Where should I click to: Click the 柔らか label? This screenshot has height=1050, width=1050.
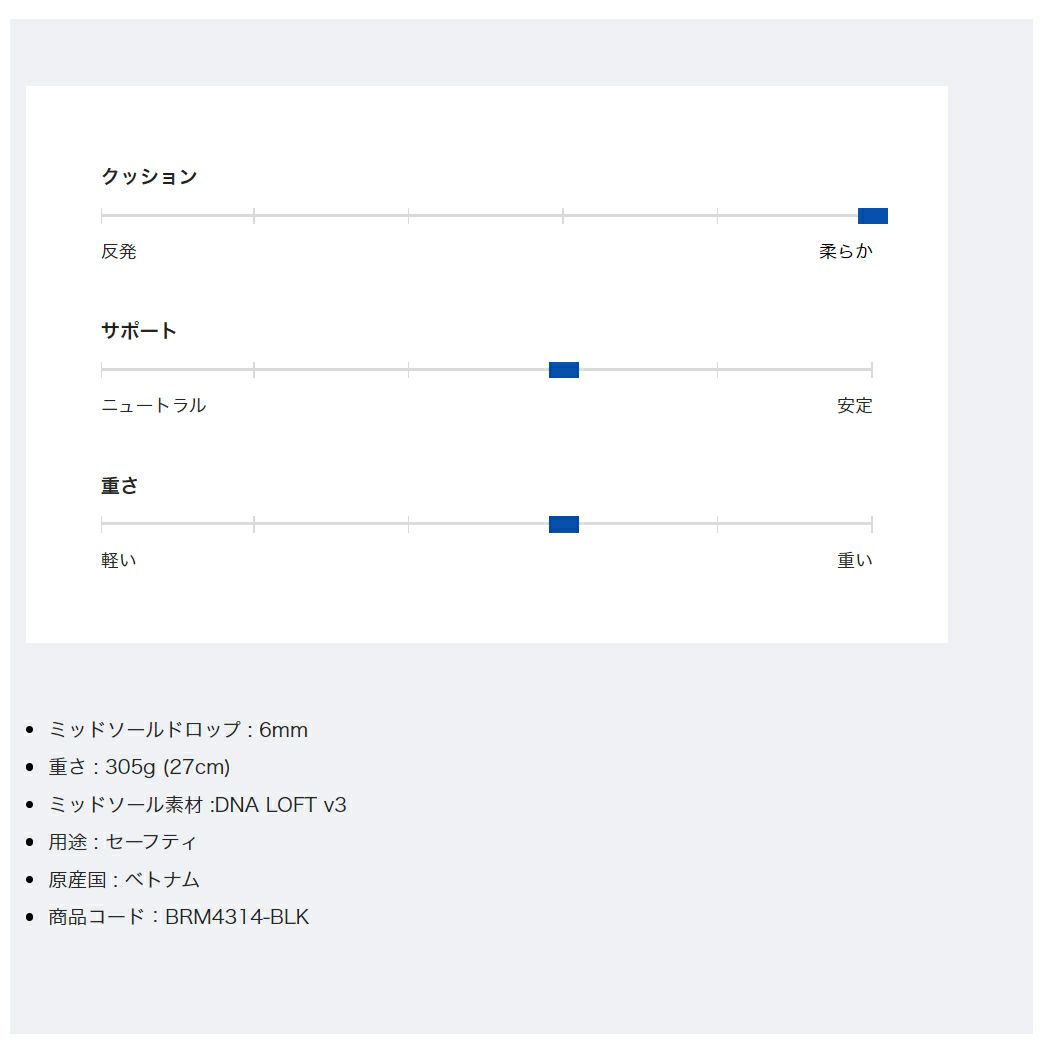[845, 252]
